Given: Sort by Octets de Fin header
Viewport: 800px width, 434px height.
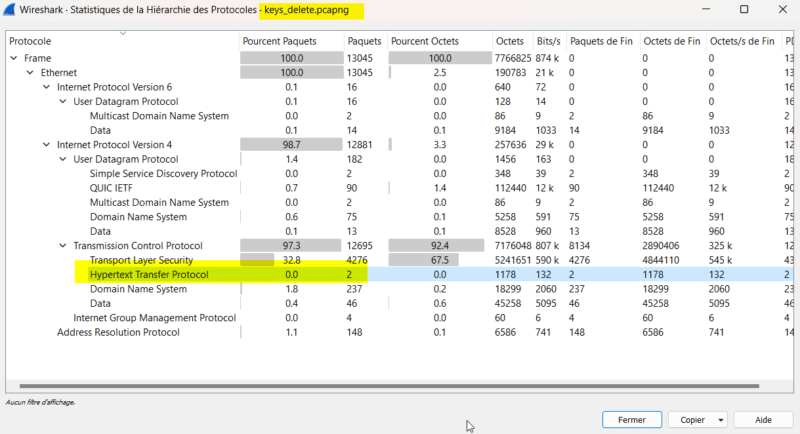Looking at the screenshot, I should [673, 41].
